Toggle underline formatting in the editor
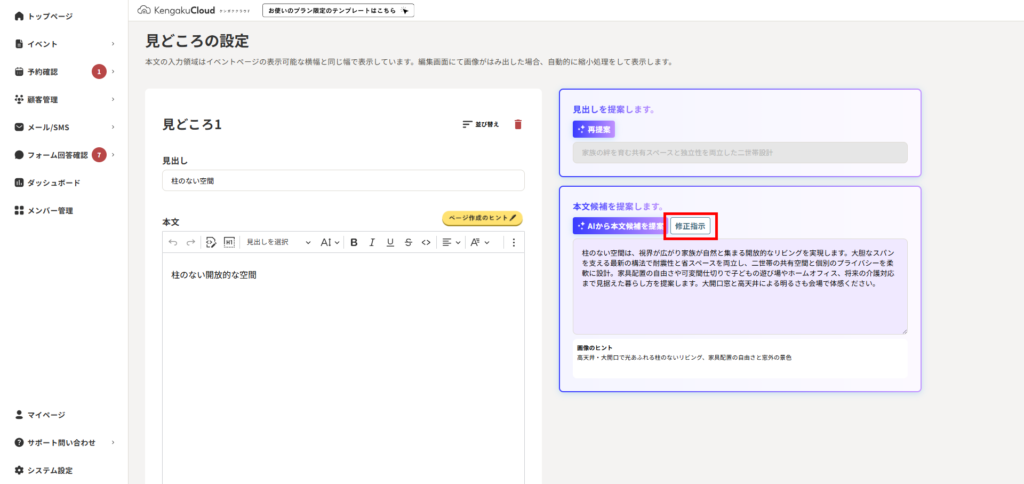Image resolution: width=1024 pixels, height=484 pixels. (390, 242)
